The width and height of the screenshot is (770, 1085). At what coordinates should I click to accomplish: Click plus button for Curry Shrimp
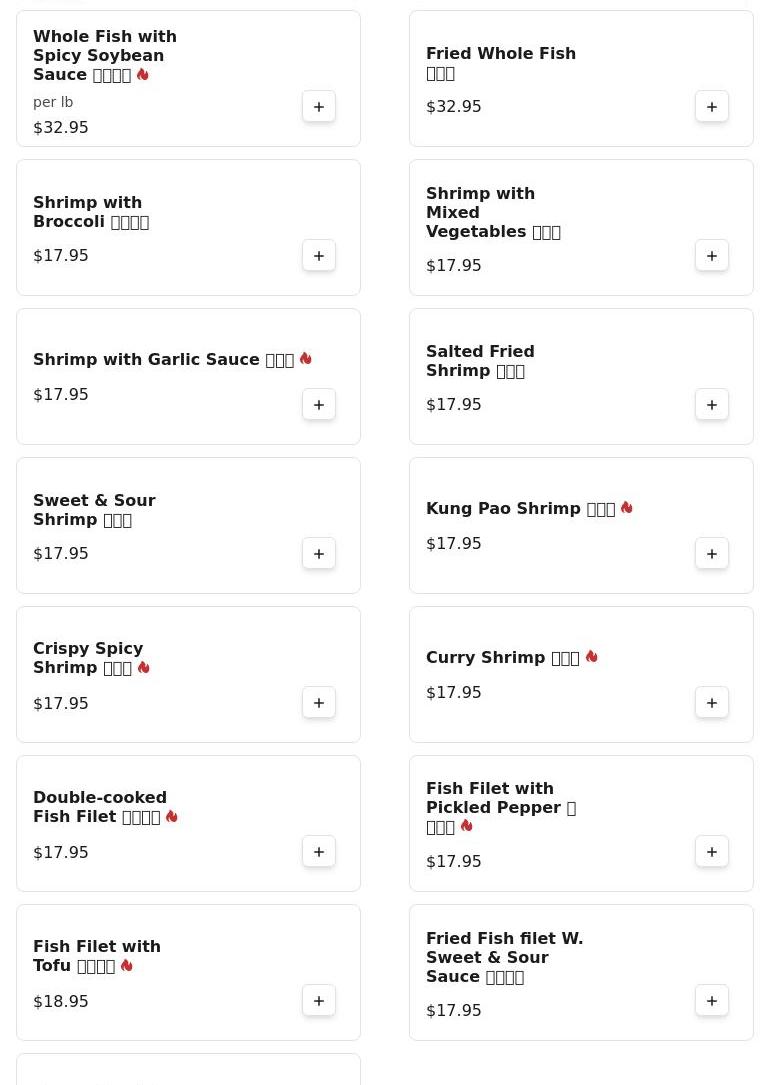click(x=712, y=703)
